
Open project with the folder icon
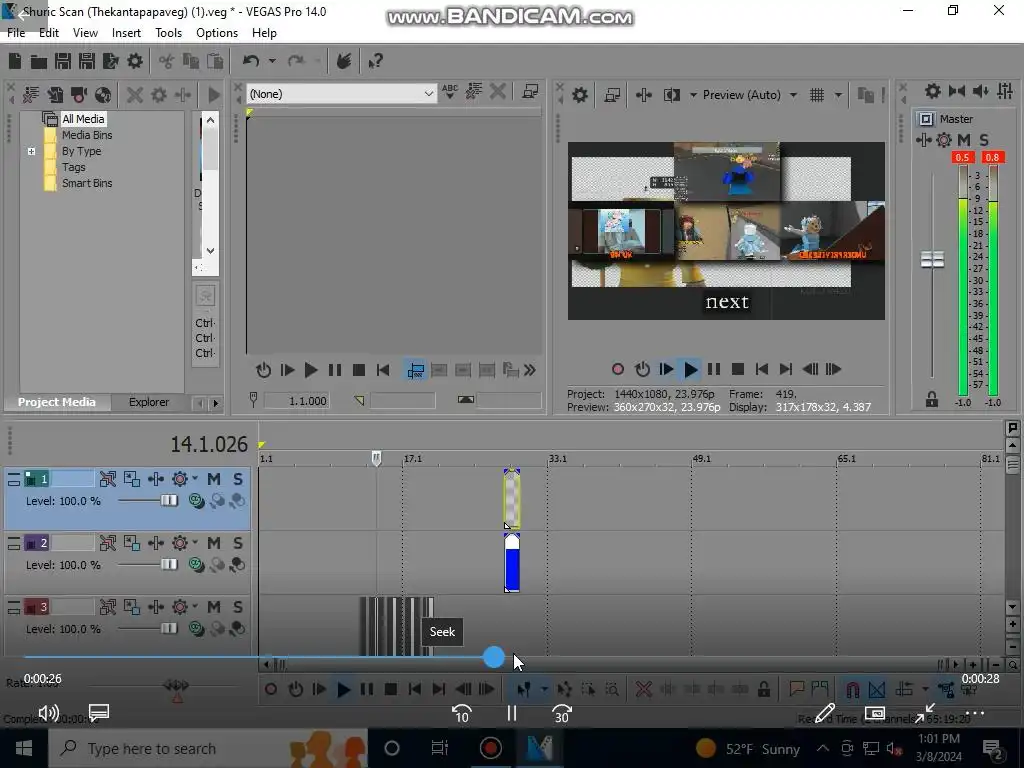39,61
